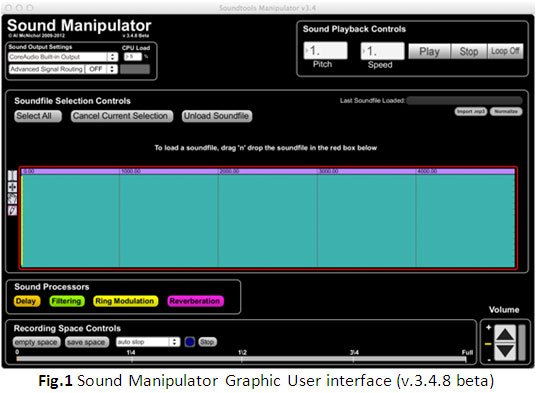Viewport: 538px width, 393px height.
Task: Click the 2000.00 marker on timeline ruler
Action: click(x=229, y=171)
